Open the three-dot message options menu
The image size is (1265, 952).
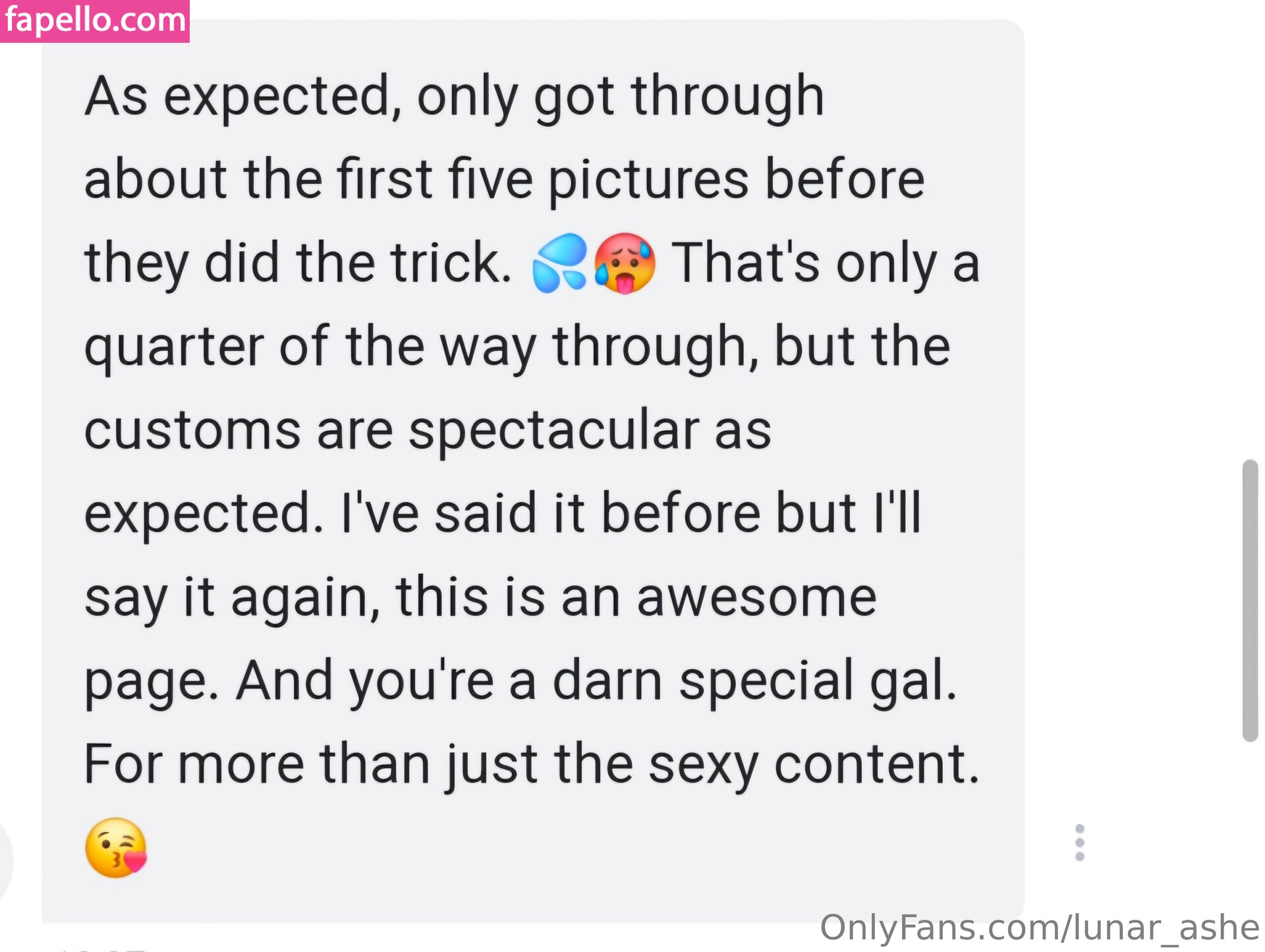click(x=1079, y=842)
